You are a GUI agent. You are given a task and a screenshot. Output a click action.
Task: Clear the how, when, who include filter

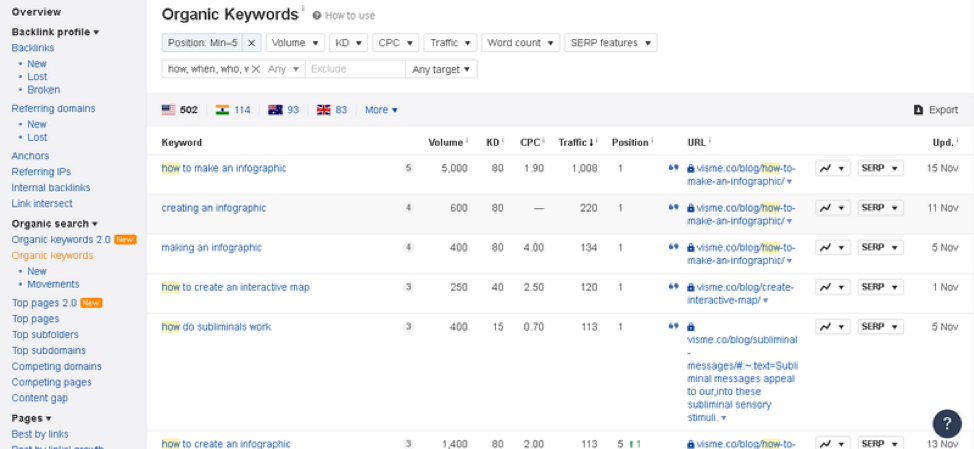(x=255, y=69)
